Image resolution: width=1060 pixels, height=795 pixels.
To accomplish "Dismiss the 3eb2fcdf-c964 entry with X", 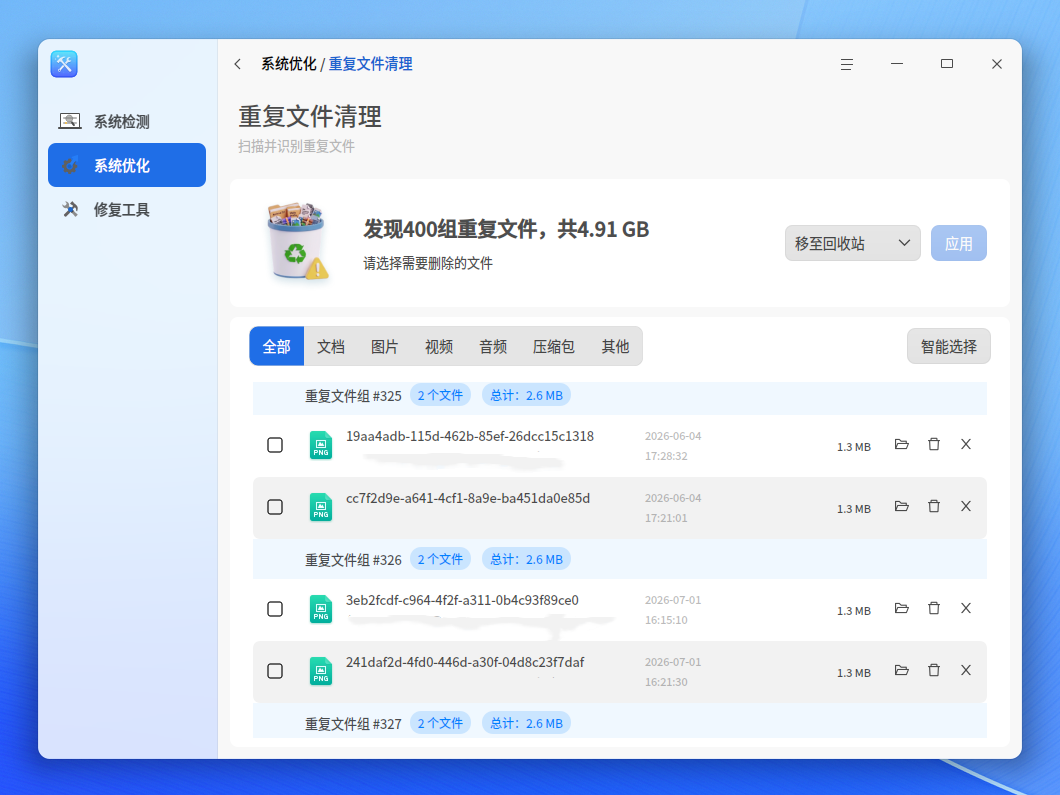I will click(x=966, y=608).
